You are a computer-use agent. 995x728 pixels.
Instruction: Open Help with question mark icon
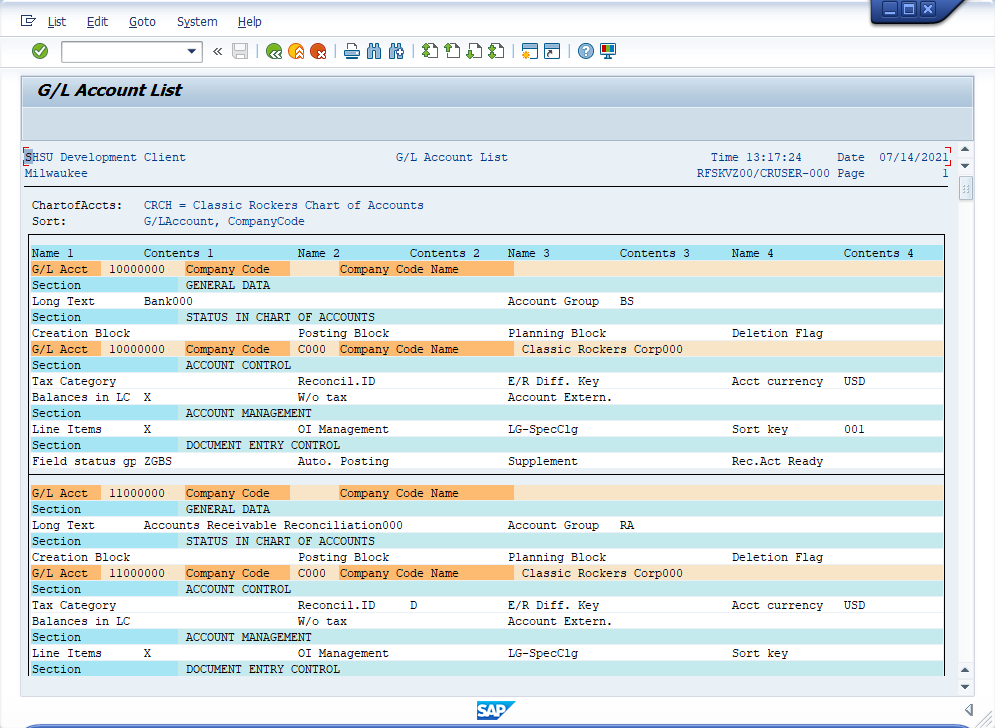pyautogui.click(x=586, y=51)
